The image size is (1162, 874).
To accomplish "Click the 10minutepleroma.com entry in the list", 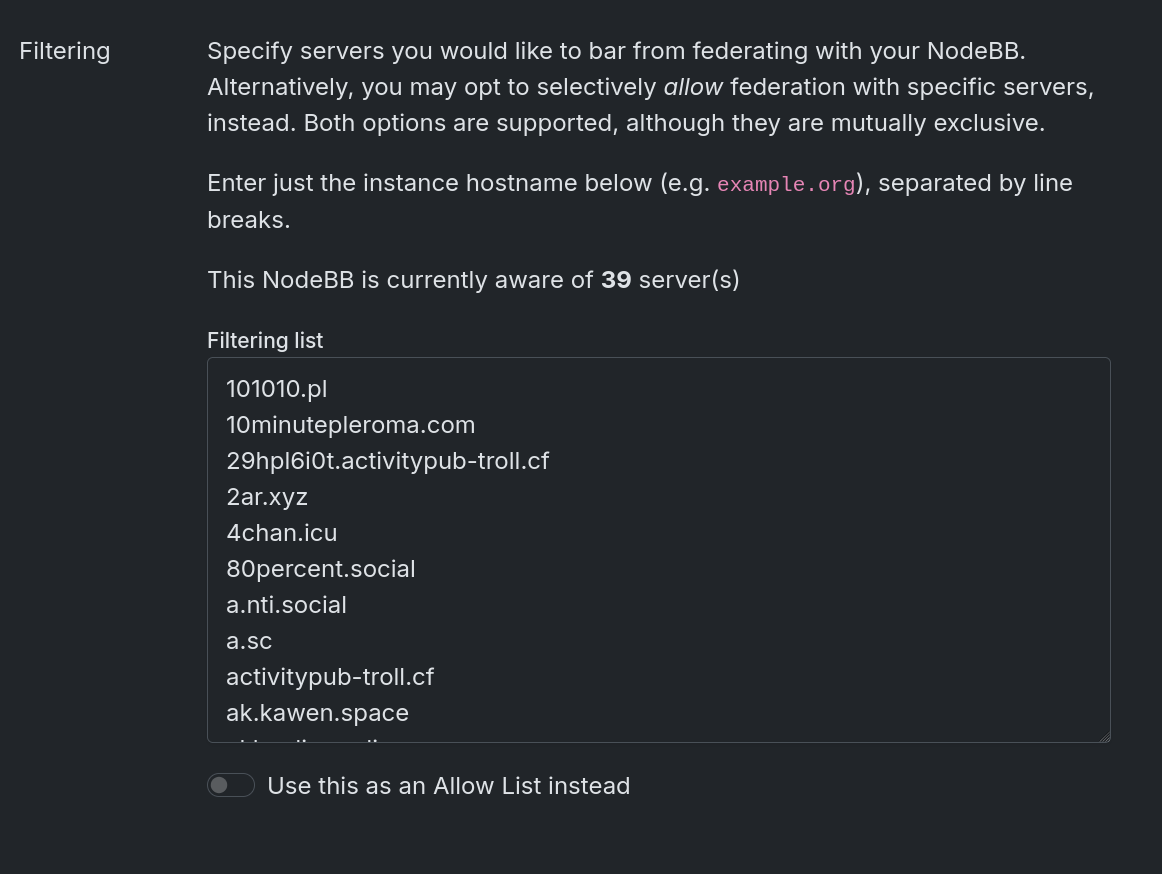I will pyautogui.click(x=350, y=425).
